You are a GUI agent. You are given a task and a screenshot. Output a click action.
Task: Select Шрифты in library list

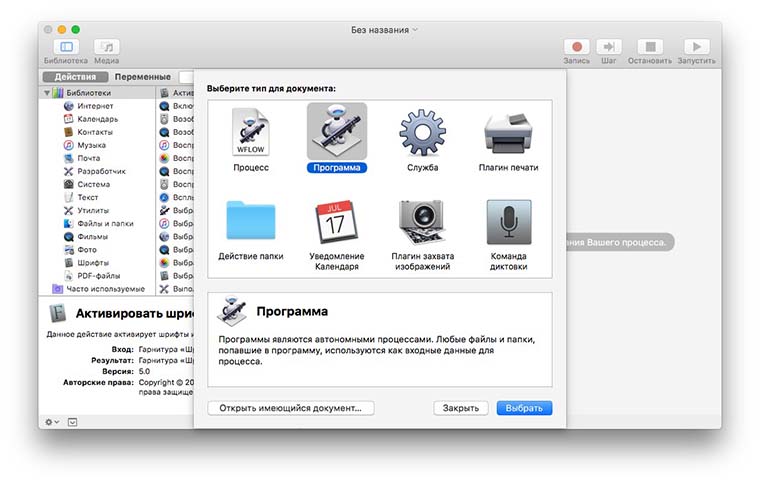pyautogui.click(x=93, y=263)
